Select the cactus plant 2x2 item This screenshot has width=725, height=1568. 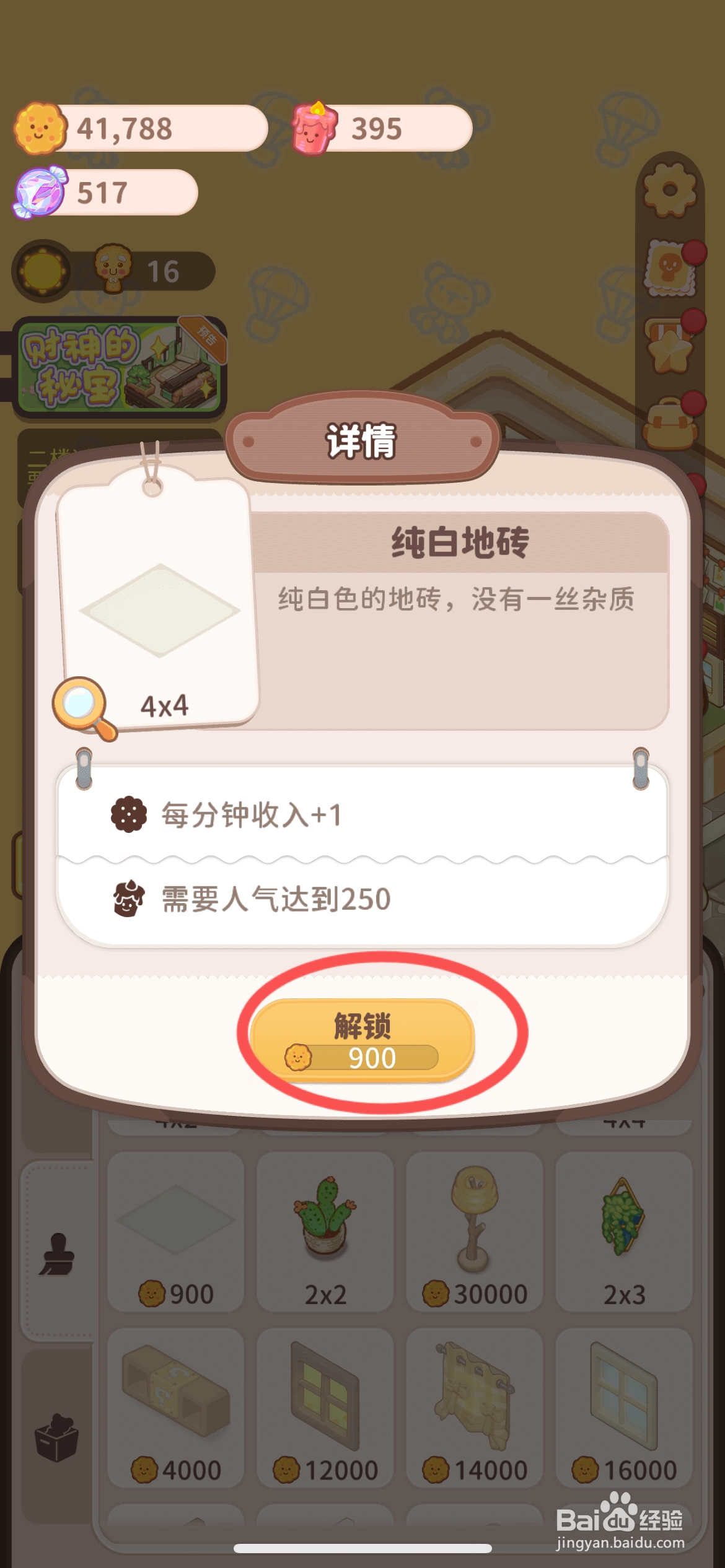coord(325,1231)
